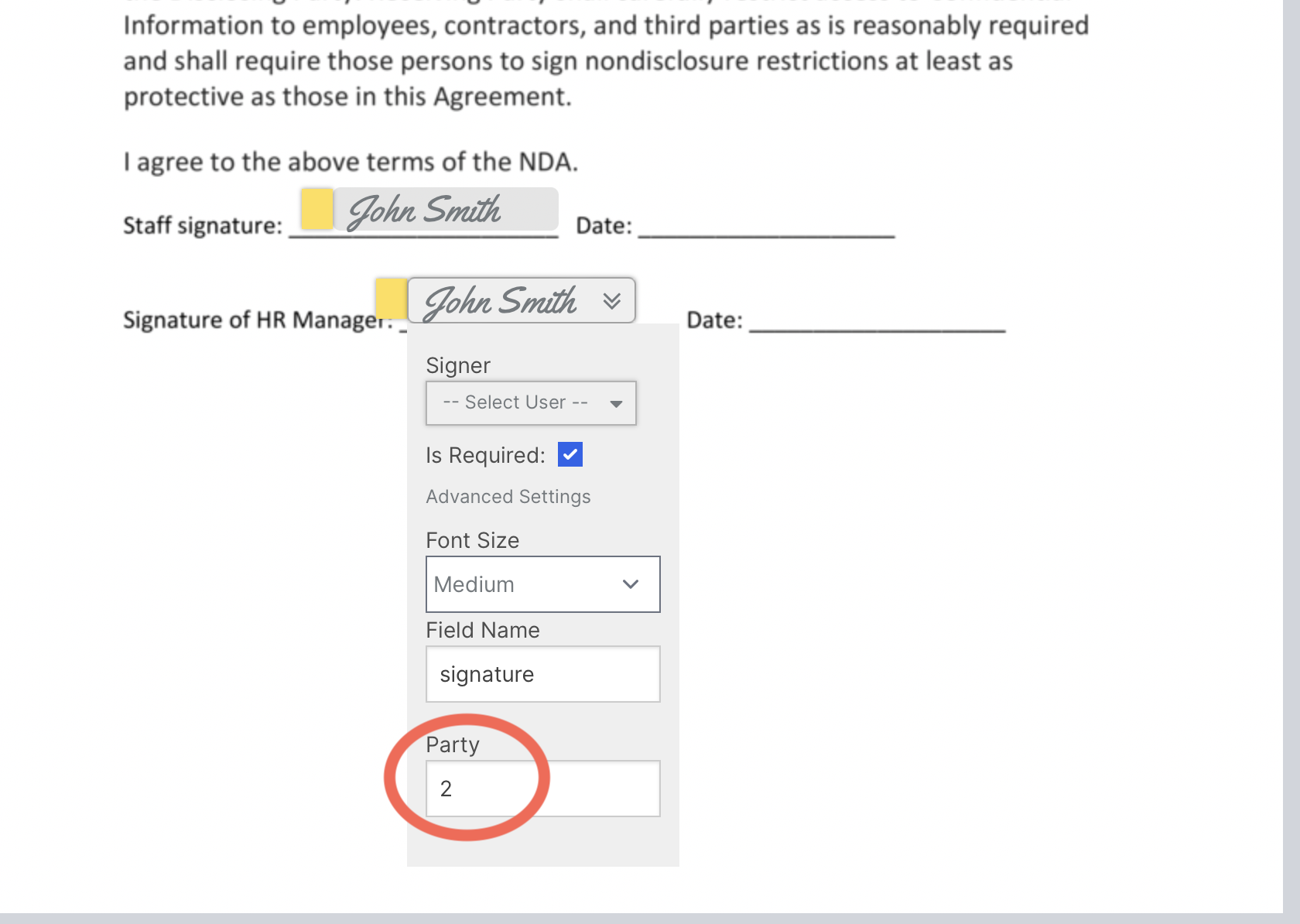Click the red-circled Party input showing 2
The height and width of the screenshot is (924, 1300).
542,789
